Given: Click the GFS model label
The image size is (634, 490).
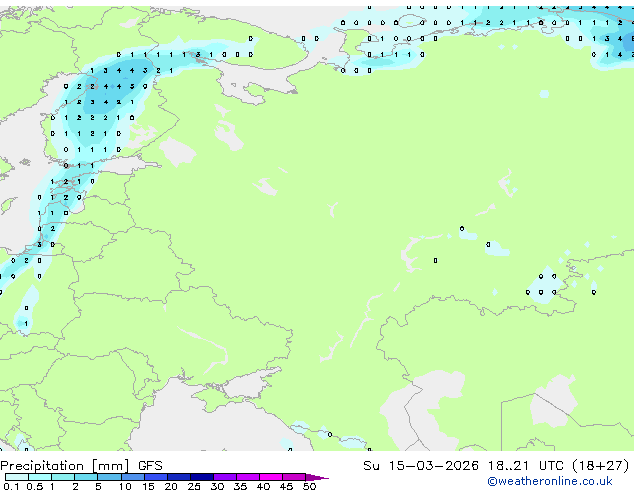Looking at the screenshot, I should tap(150, 466).
